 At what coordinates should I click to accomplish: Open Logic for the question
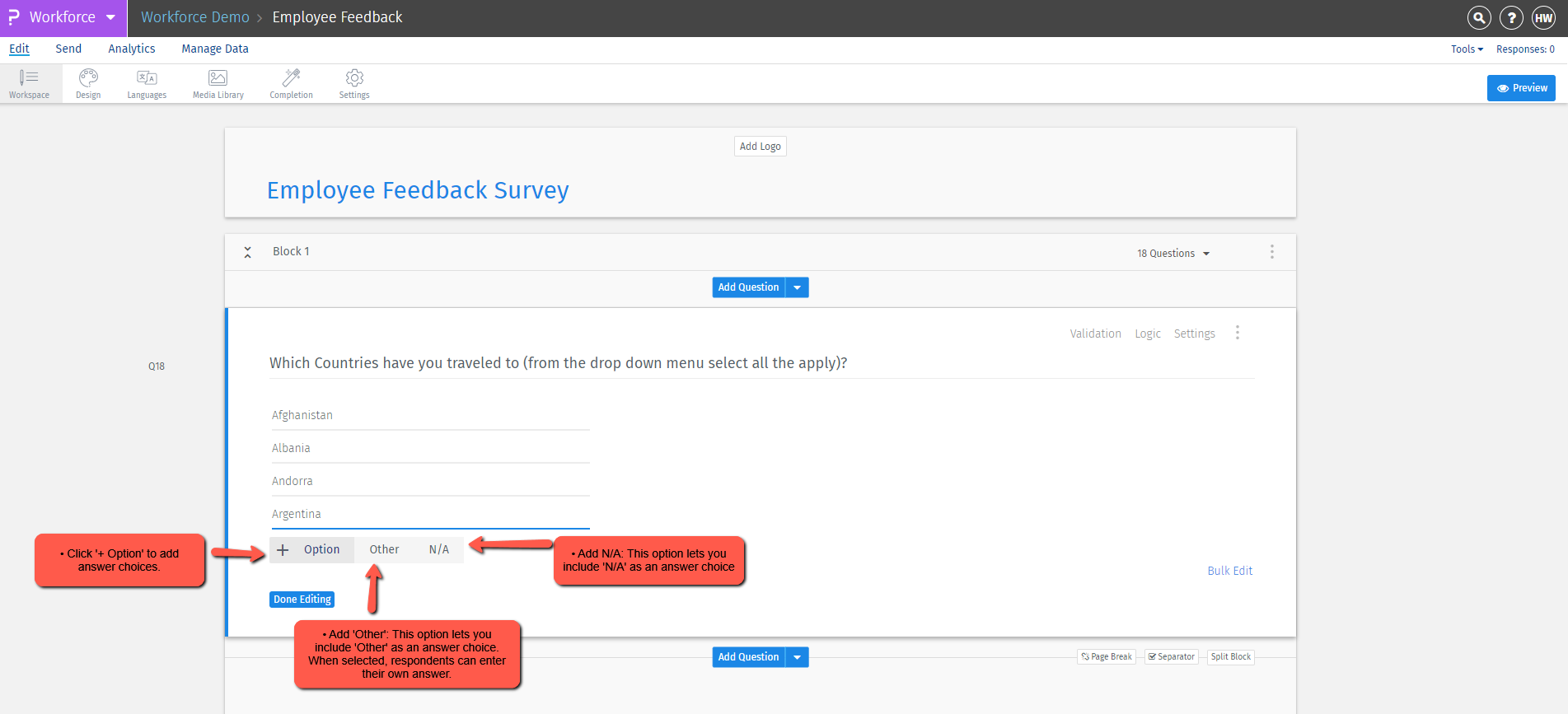pyautogui.click(x=1147, y=334)
